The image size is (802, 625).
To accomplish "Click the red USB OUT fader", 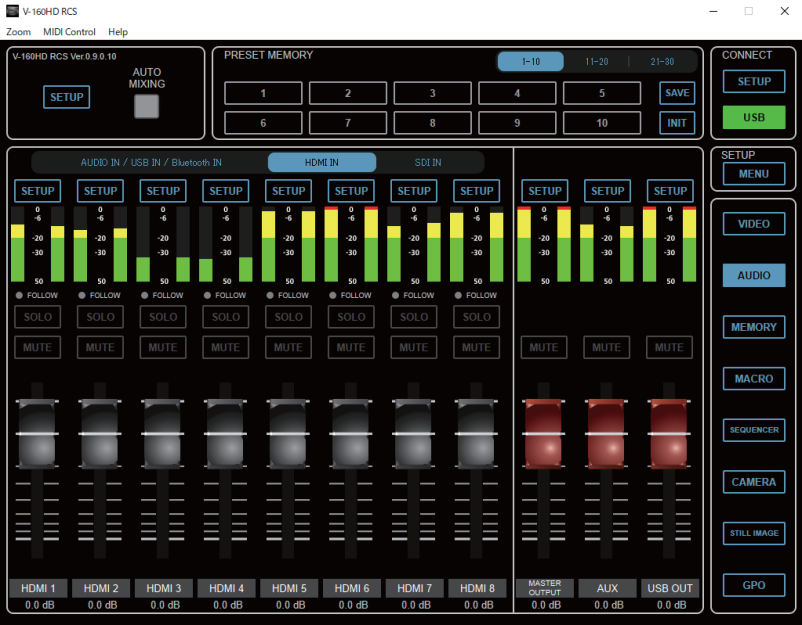I will coord(669,434).
